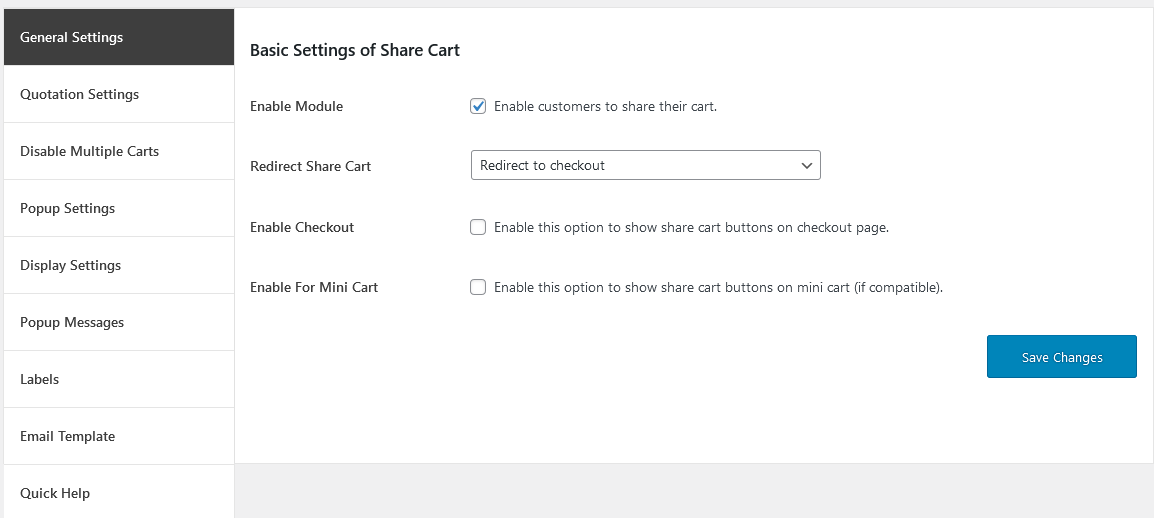Open the General Settings tab
This screenshot has height=518, width=1154.
pyautogui.click(x=119, y=37)
